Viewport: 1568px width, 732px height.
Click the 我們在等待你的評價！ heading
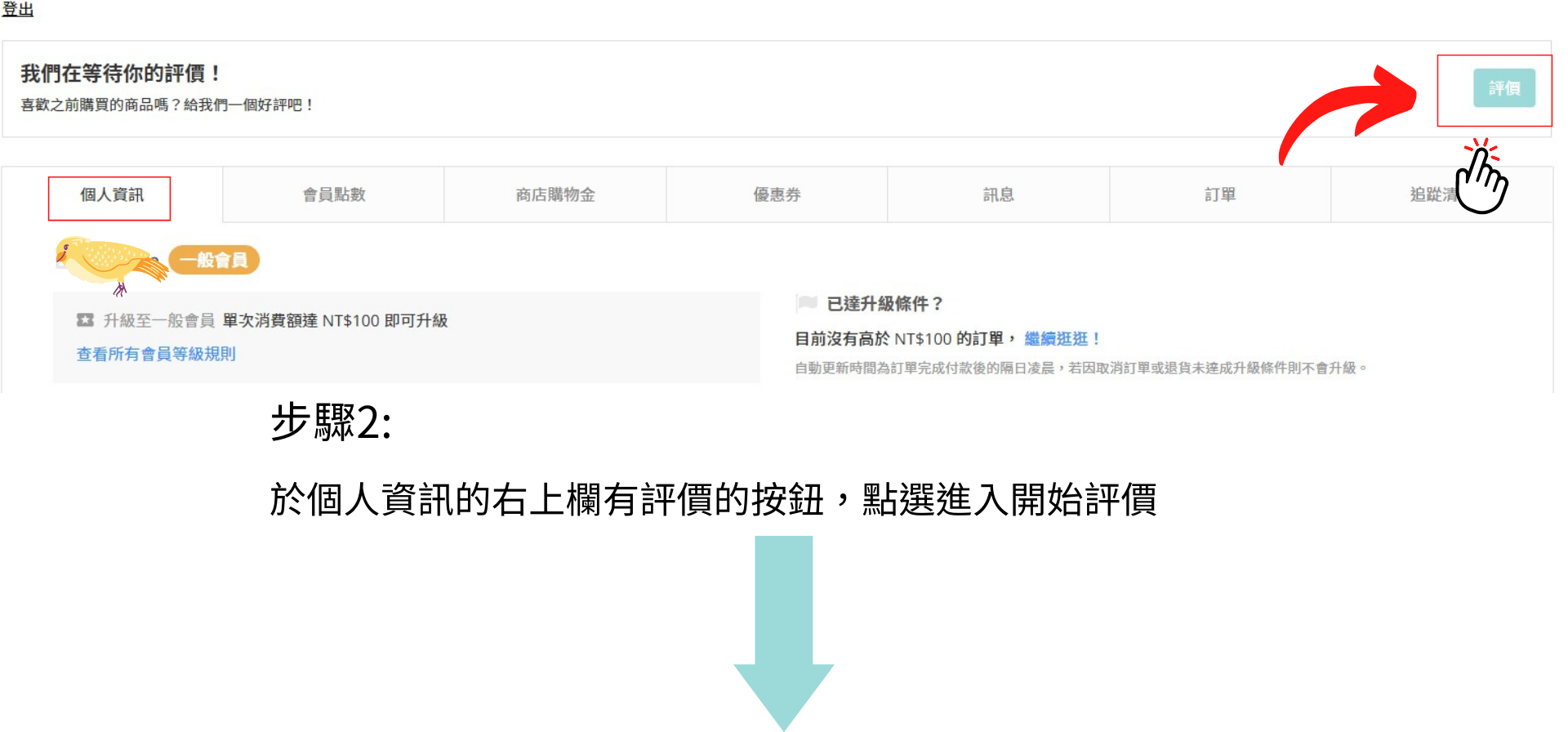click(121, 74)
